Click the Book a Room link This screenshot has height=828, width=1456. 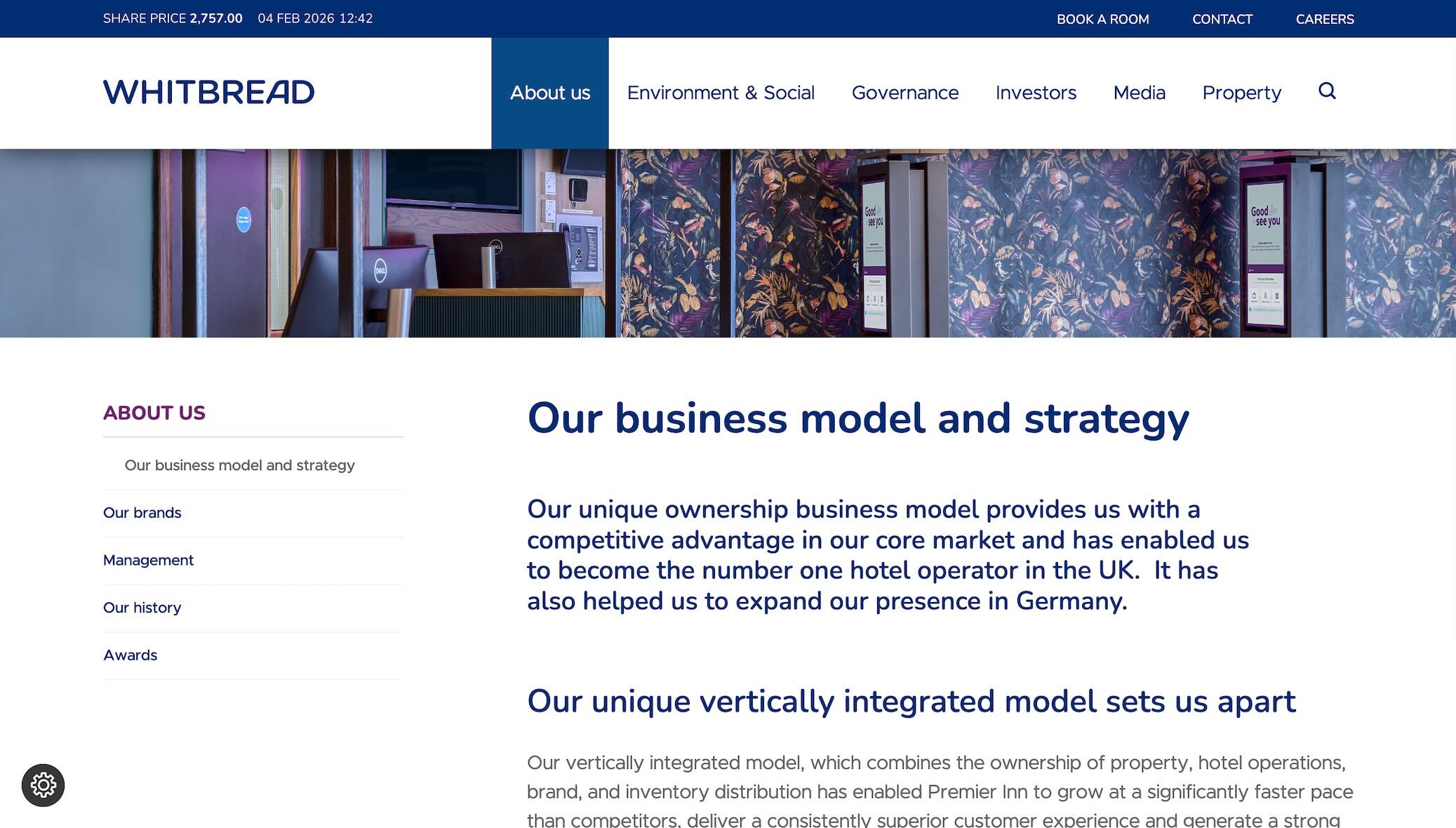1102,19
